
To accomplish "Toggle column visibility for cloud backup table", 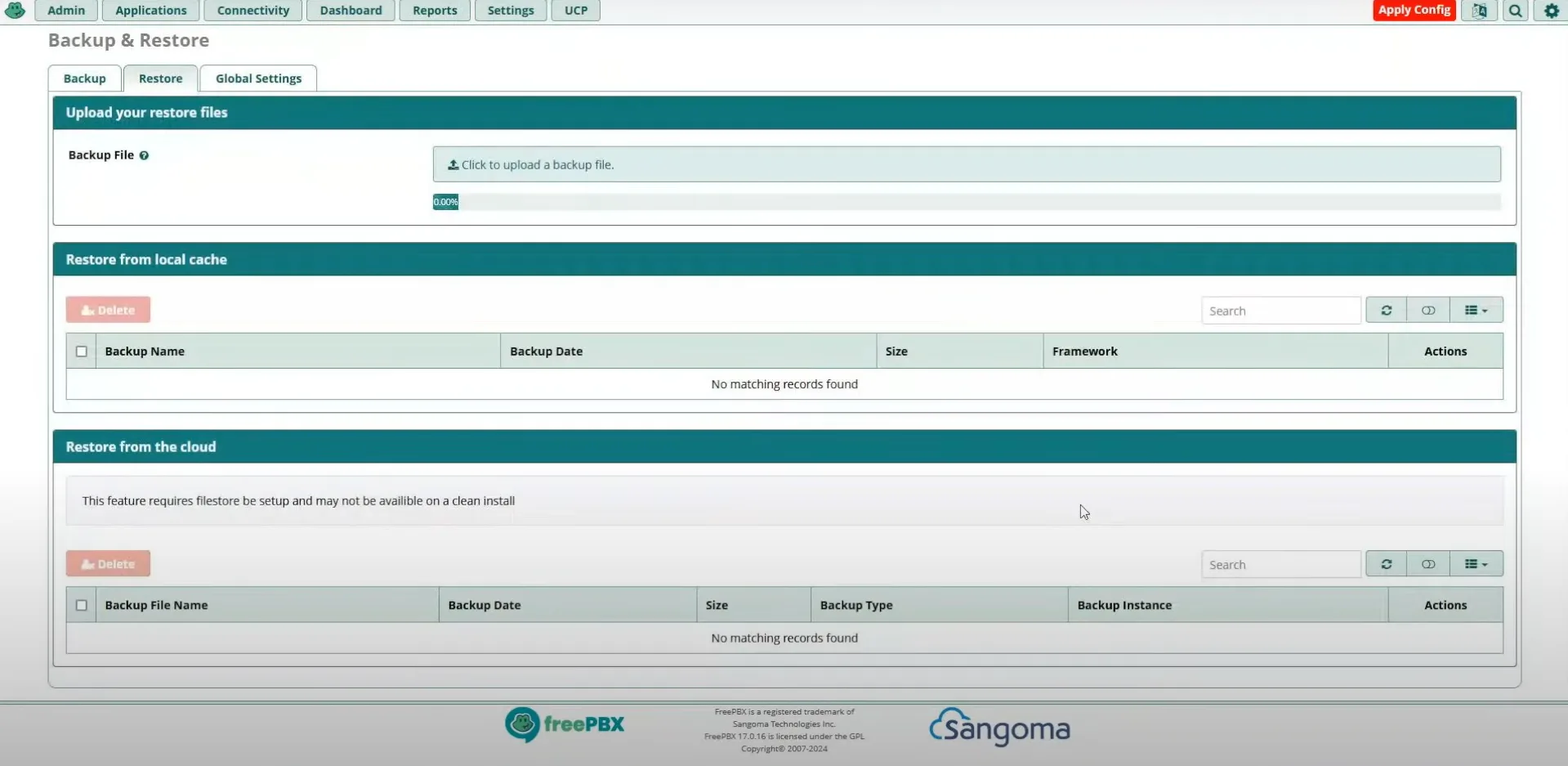I will (1427, 563).
